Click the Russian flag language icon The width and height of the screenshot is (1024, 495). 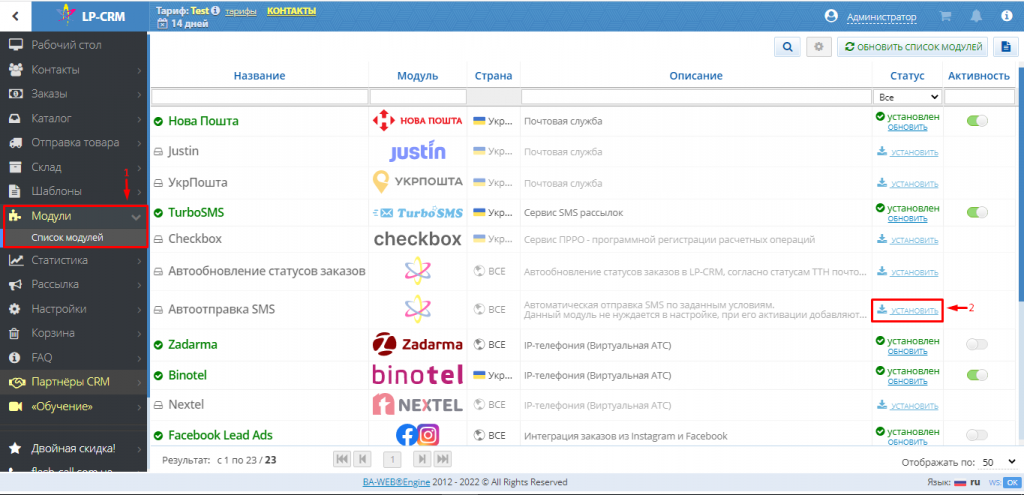tap(960, 483)
